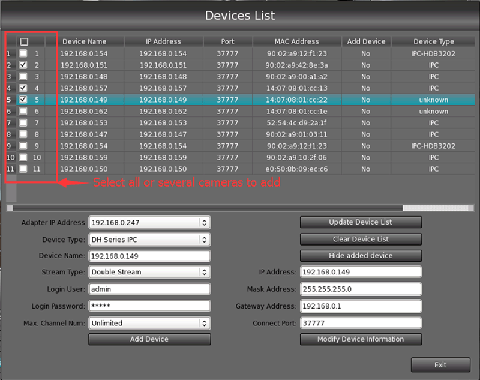Click the Gateway Address field
Viewport: 480px width, 380px height.
(361, 306)
